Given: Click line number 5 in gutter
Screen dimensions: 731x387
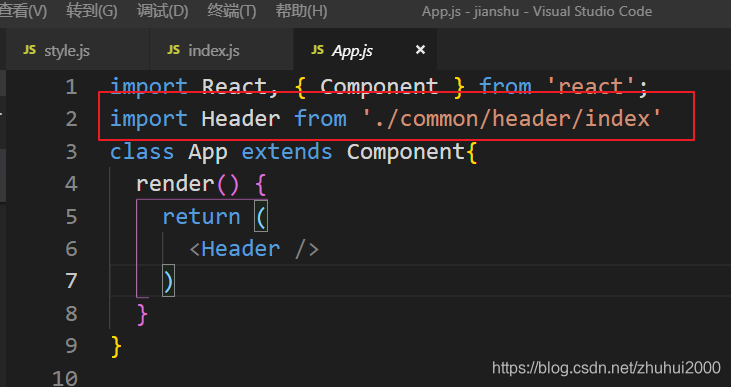Looking at the screenshot, I should click(71, 217).
